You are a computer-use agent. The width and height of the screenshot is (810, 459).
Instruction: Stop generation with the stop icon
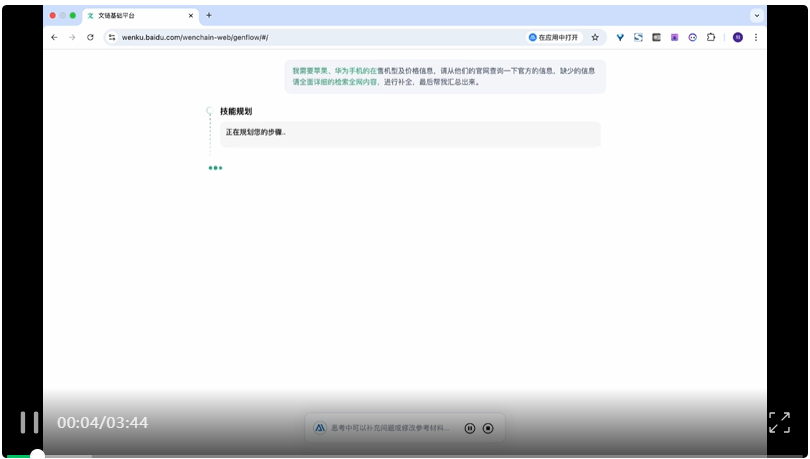[488, 428]
